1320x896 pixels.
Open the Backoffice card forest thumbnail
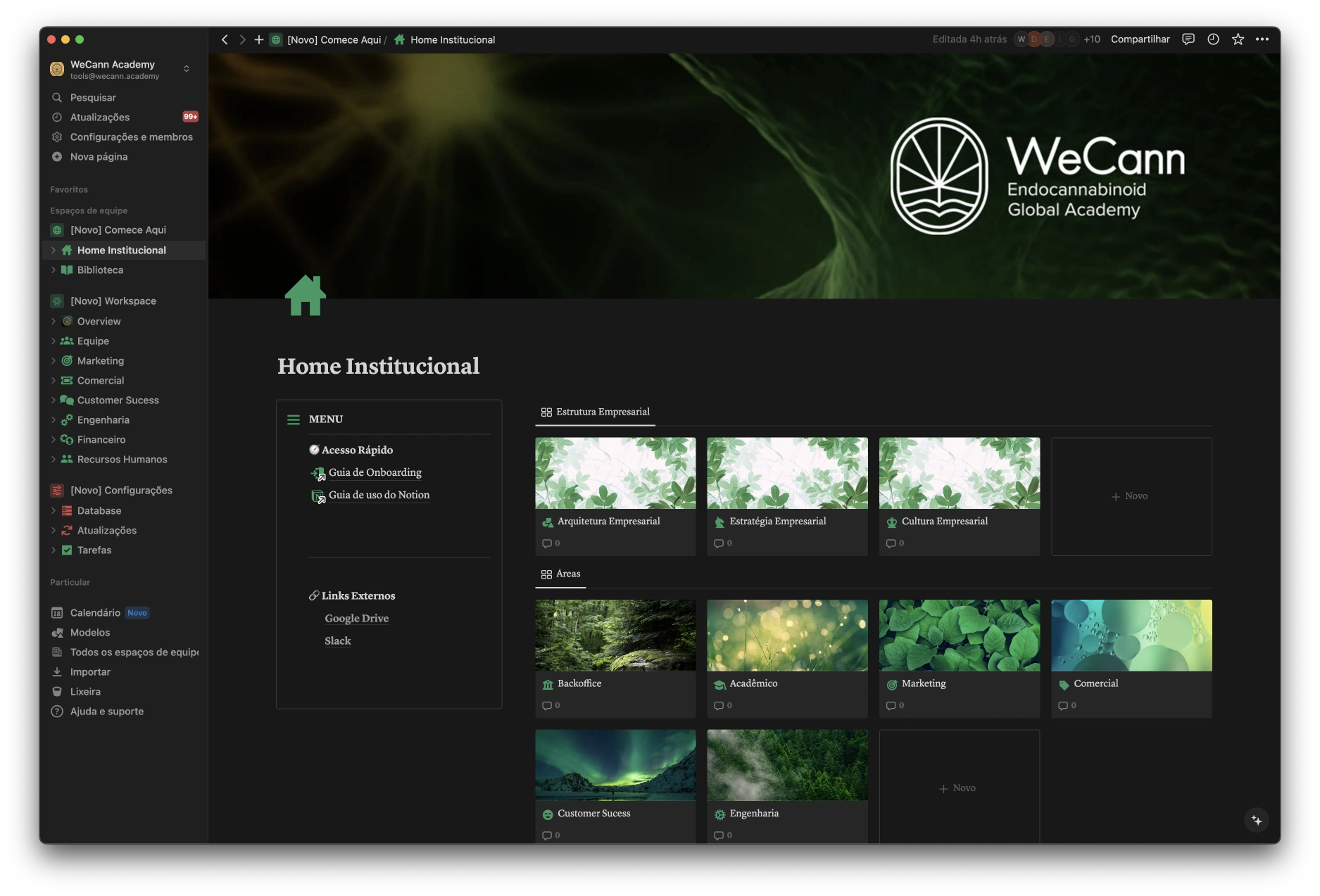pos(615,635)
